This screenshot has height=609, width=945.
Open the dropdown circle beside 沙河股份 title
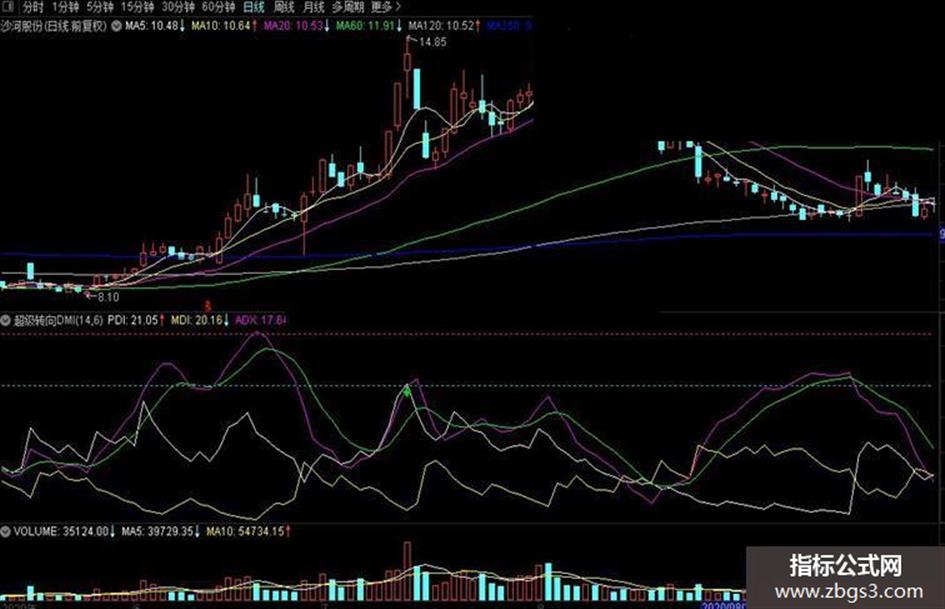(x=116, y=26)
